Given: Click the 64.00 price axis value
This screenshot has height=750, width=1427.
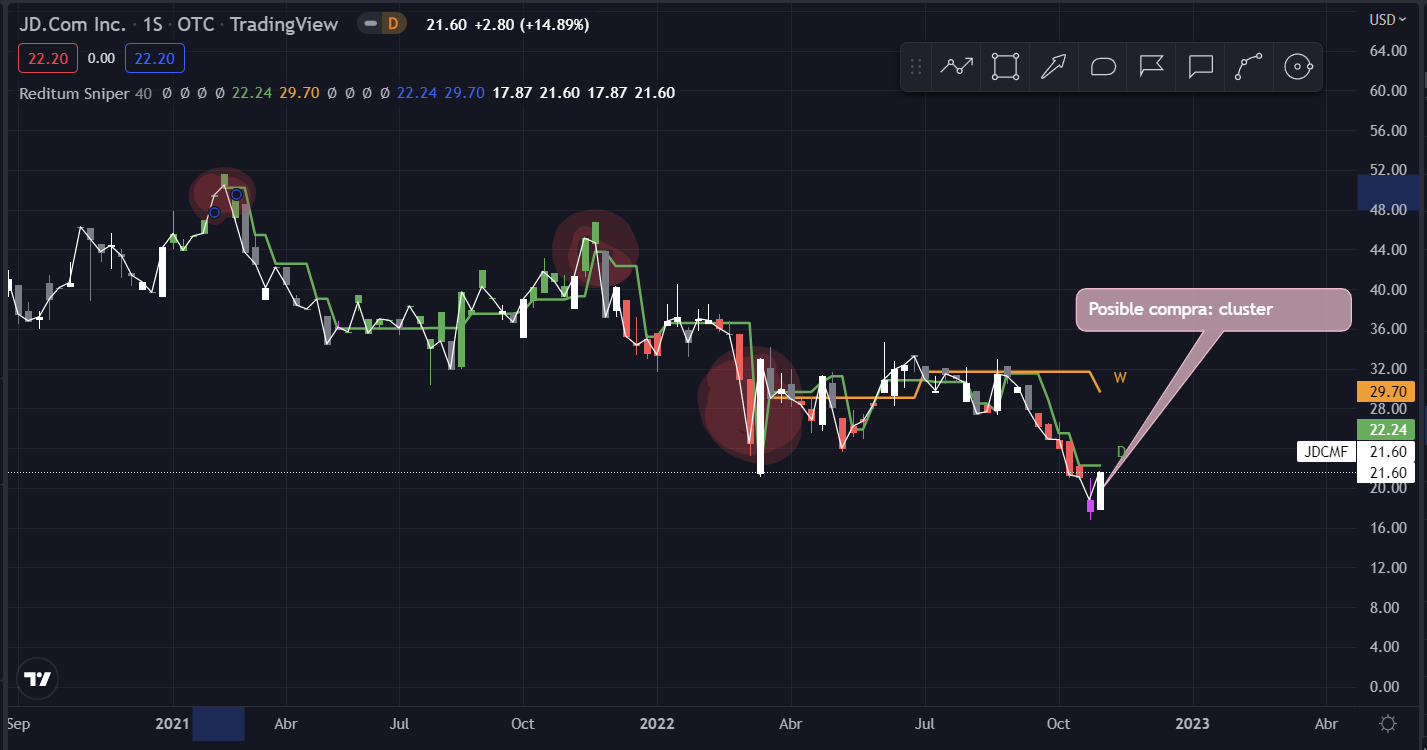Looking at the screenshot, I should coord(1388,51).
